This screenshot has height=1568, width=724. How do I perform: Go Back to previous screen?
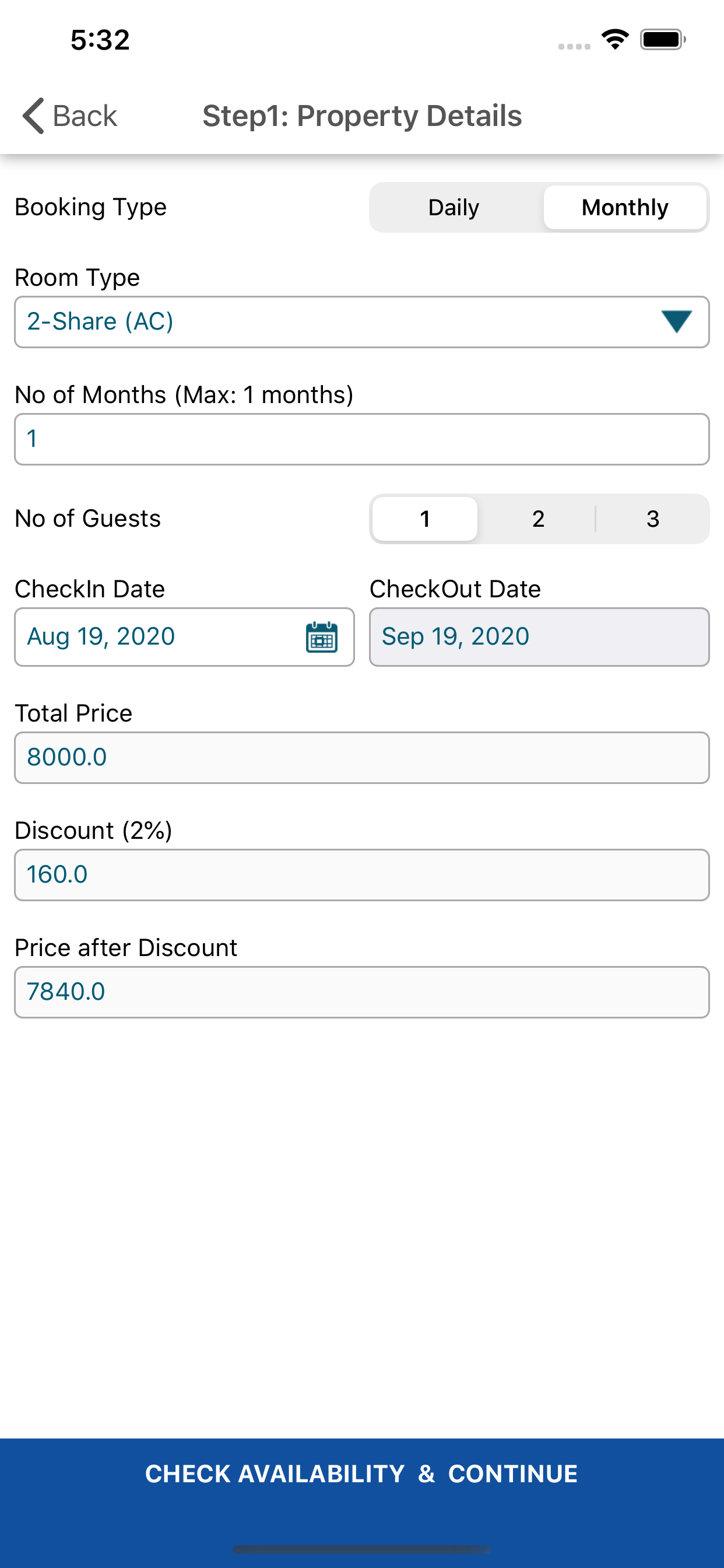coord(69,116)
